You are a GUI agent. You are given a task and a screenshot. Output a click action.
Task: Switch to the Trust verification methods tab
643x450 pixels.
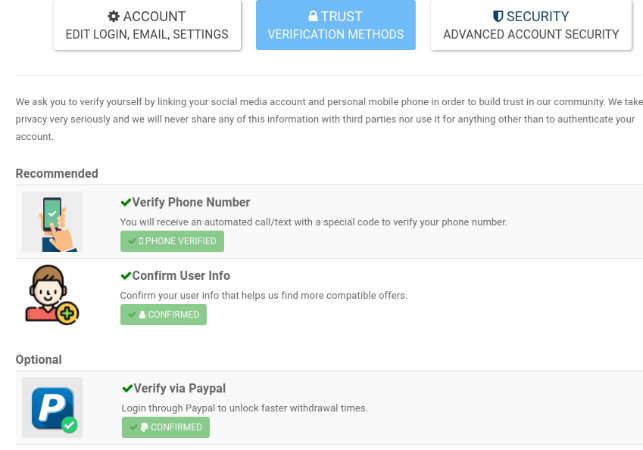coord(335,25)
